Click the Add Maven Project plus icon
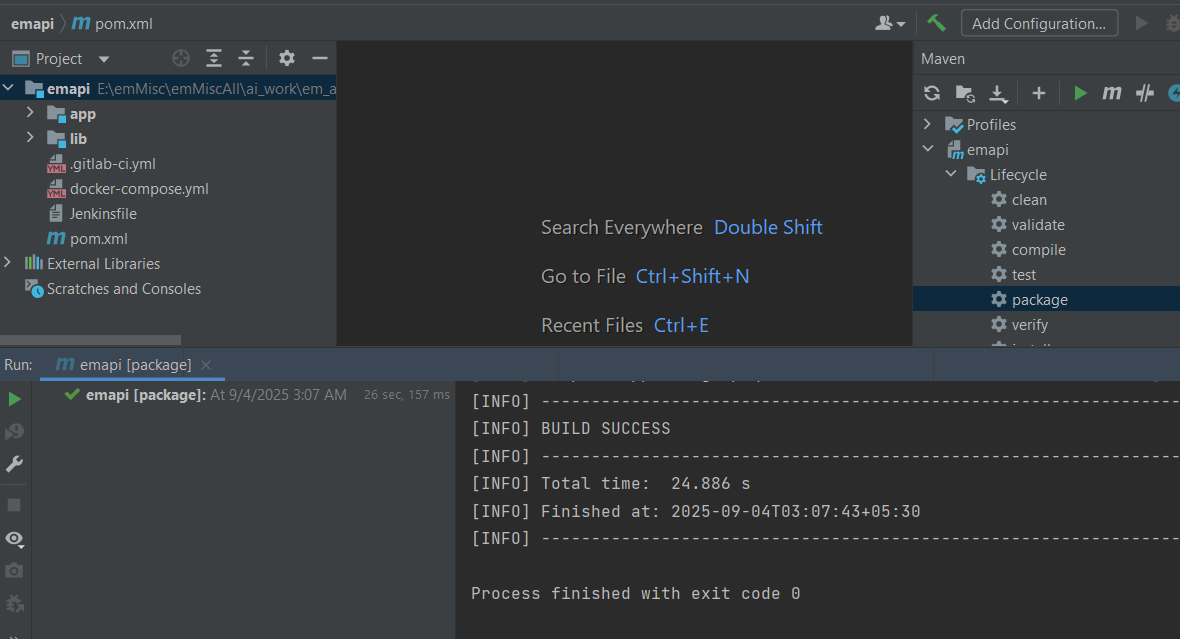Image resolution: width=1180 pixels, height=639 pixels. click(1039, 93)
